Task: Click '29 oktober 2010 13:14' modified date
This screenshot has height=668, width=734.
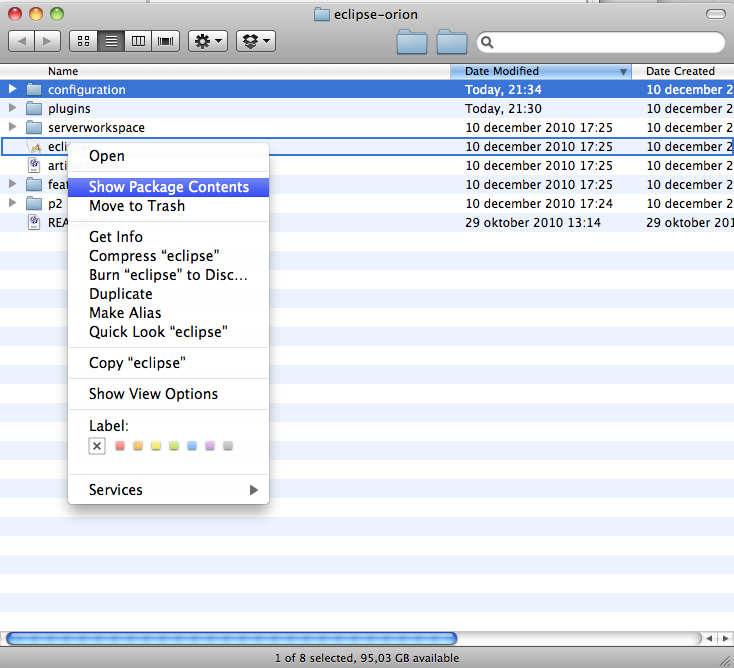Action: click(x=533, y=222)
